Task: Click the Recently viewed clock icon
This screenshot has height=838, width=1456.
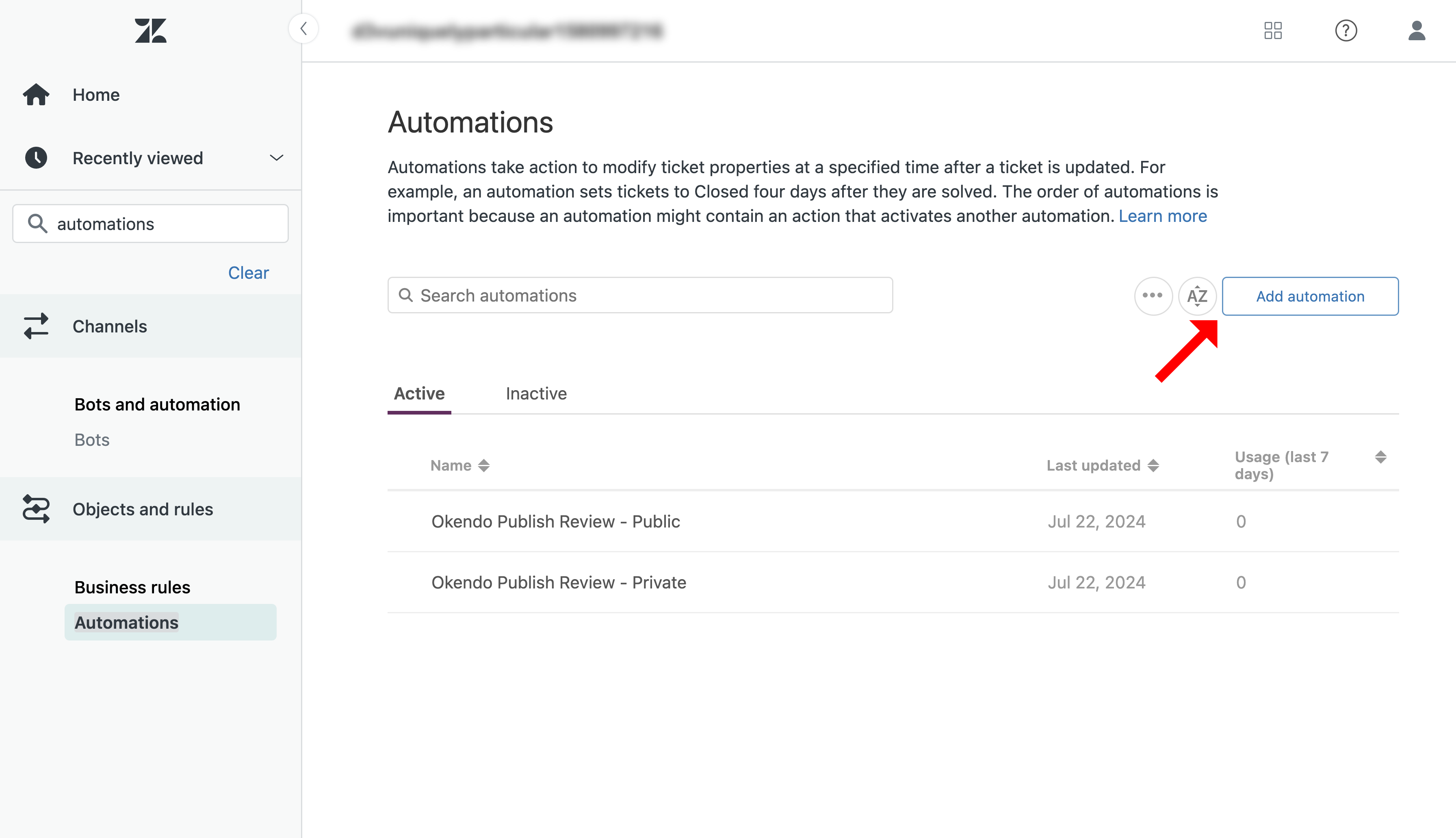Action: (x=36, y=158)
